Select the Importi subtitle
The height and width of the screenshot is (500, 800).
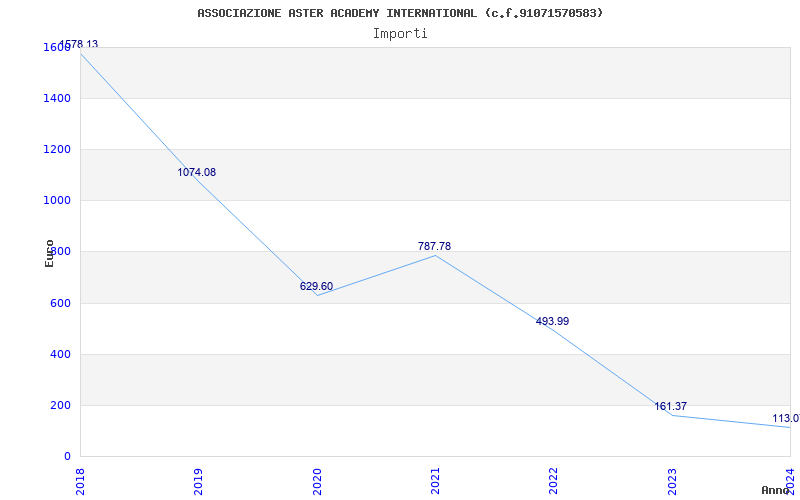tap(400, 34)
